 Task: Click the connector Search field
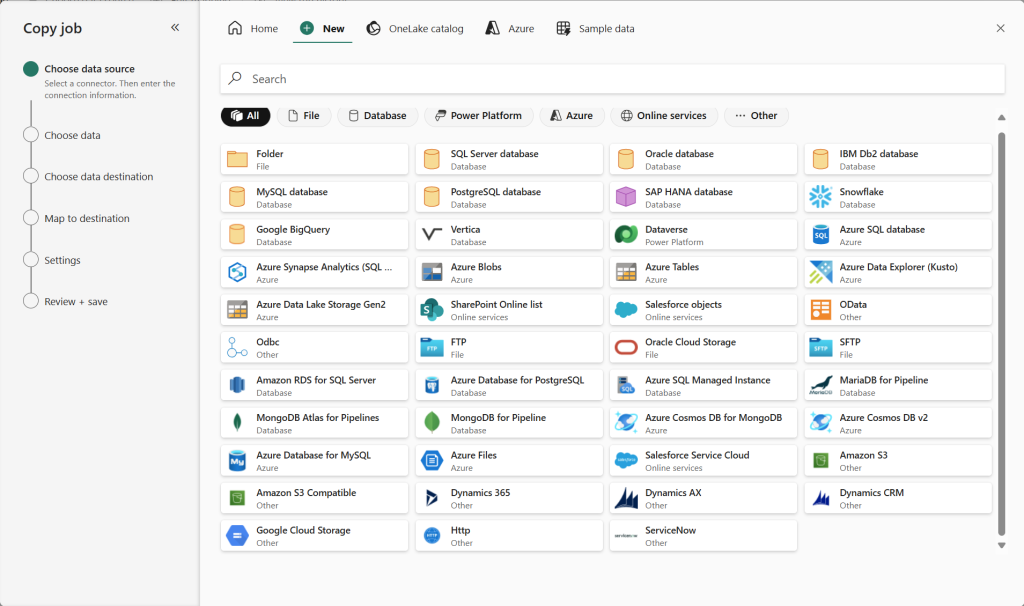tap(612, 79)
